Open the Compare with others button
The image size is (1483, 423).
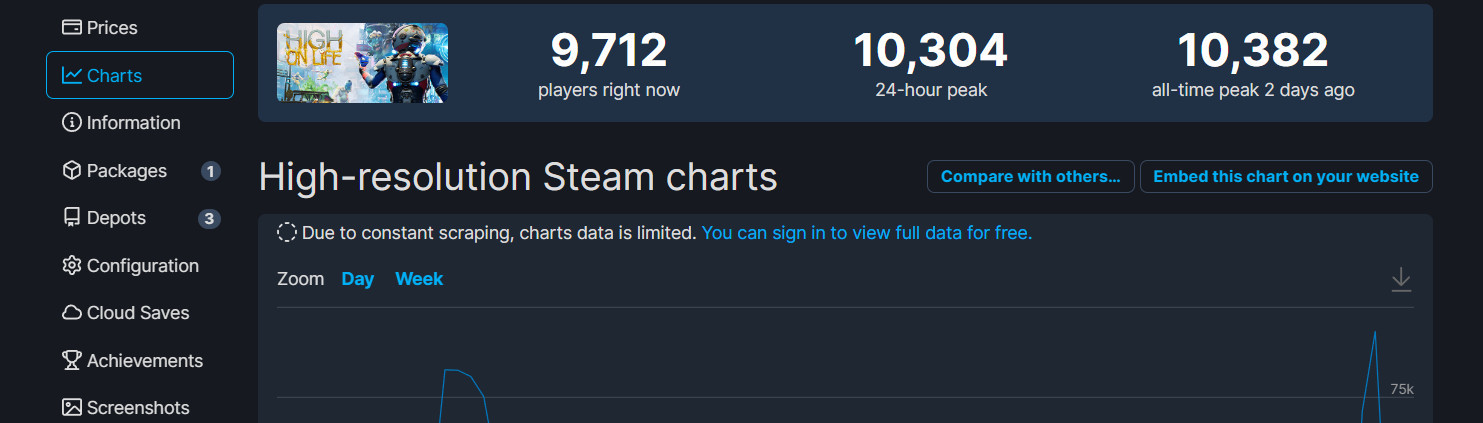(x=1031, y=176)
